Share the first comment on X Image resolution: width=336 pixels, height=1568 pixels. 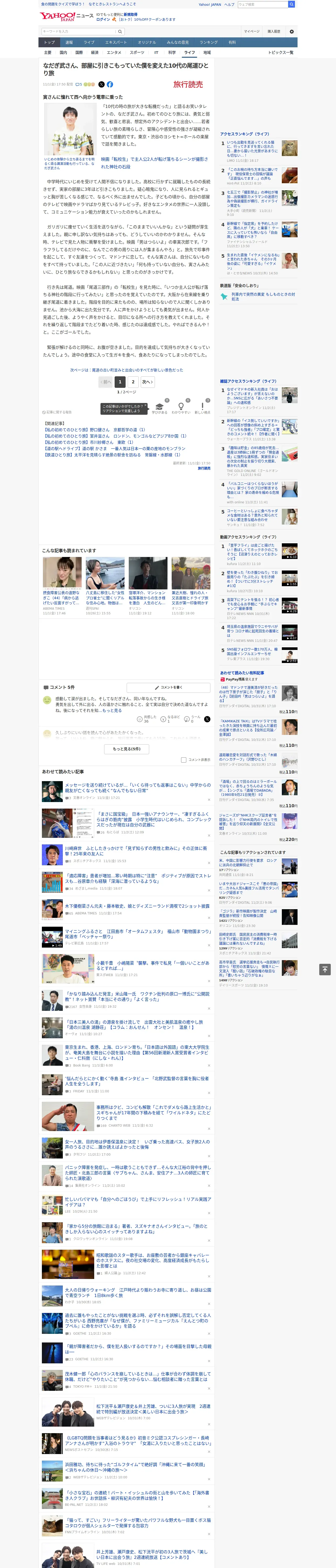[207, 719]
